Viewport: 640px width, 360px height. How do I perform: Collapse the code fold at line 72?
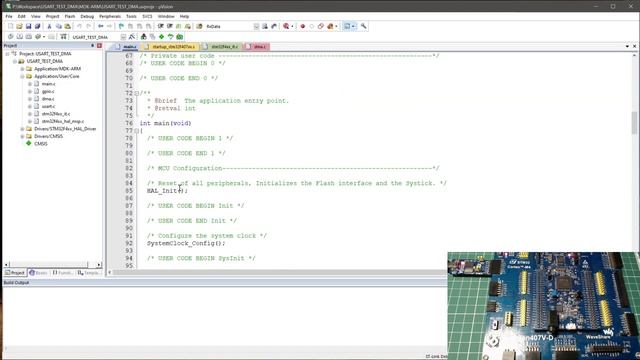(137, 93)
